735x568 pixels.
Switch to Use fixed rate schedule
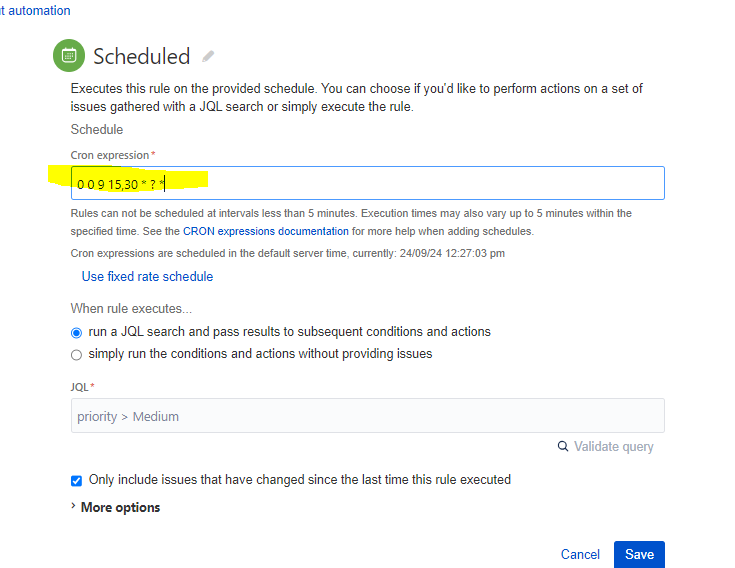click(x=147, y=277)
